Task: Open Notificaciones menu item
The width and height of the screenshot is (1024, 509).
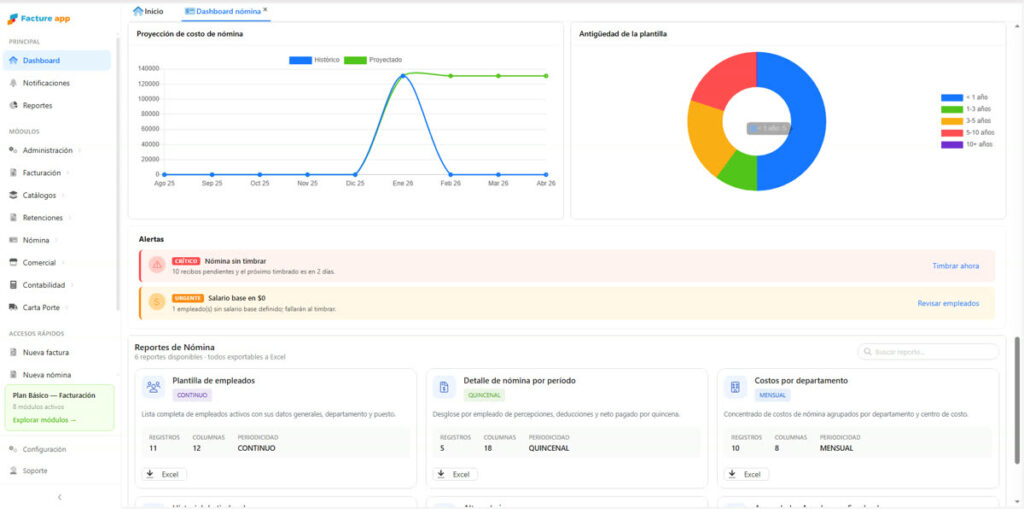Action: pyautogui.click(x=57, y=83)
